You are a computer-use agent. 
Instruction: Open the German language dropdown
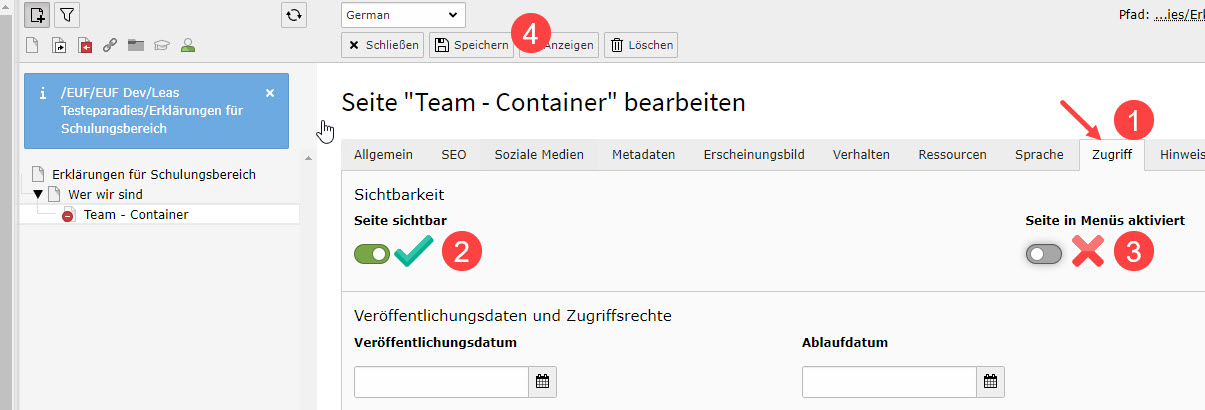[403, 15]
